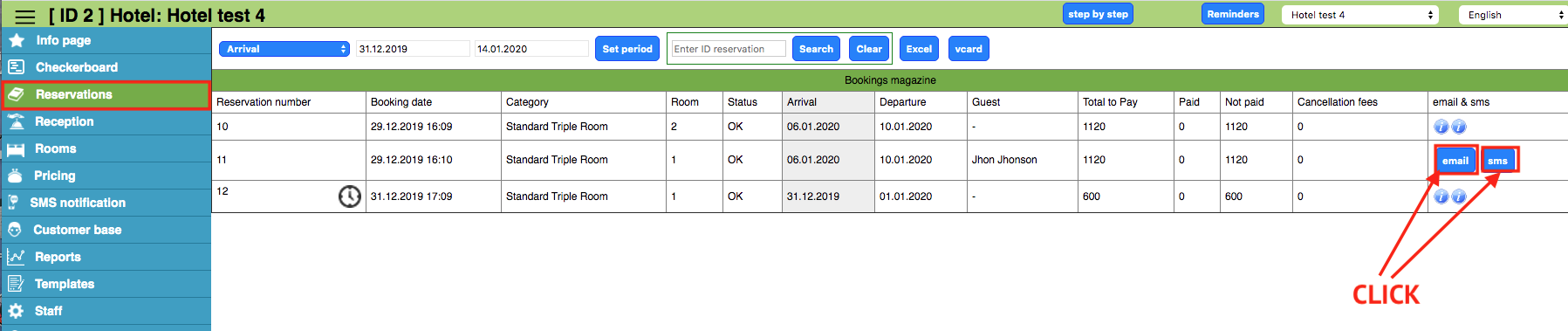Screen dimensions: 1568x331
Task: Click the Reports chart icon in sidebar
Action: pos(16,257)
